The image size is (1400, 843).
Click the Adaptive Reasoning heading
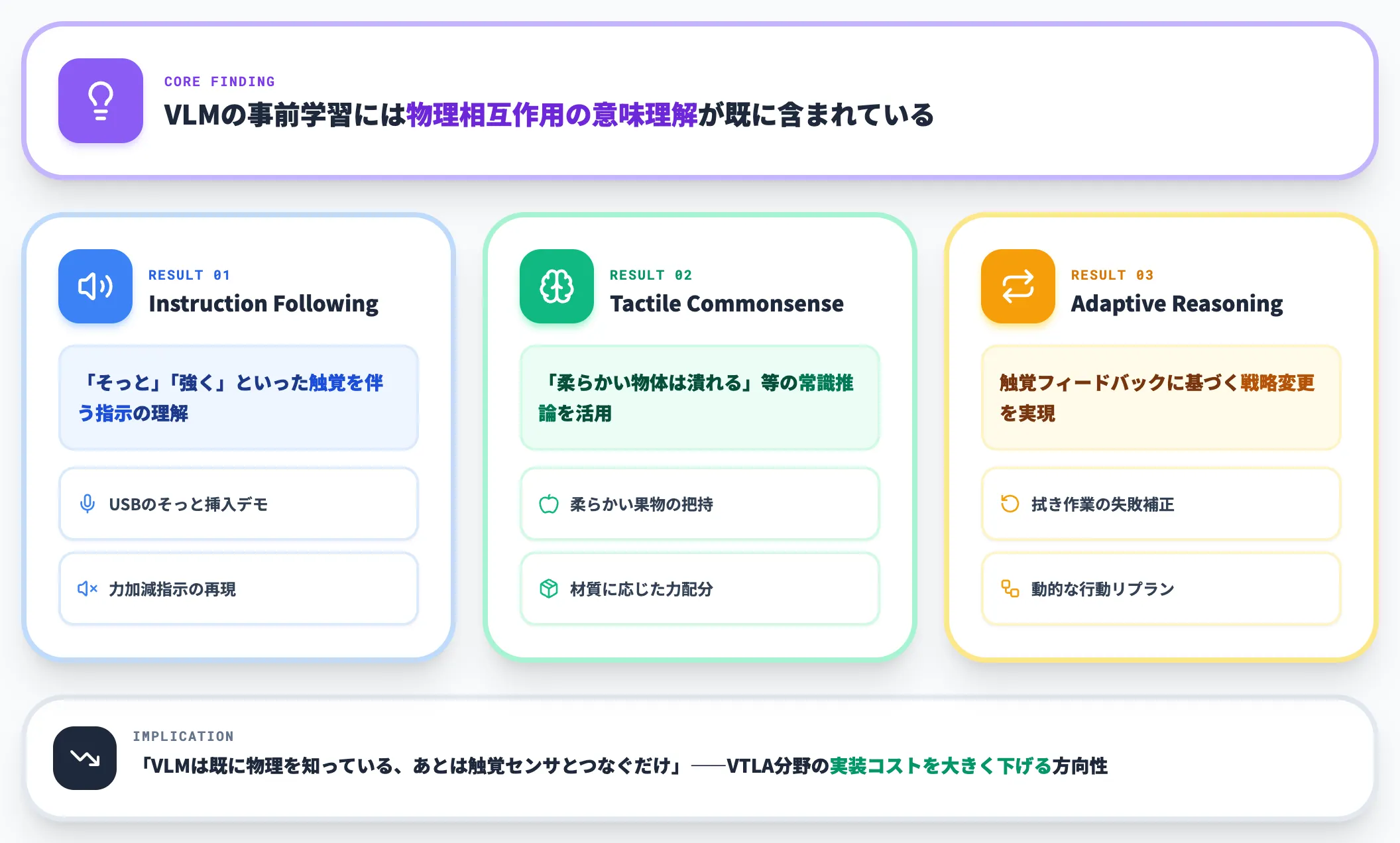[x=1177, y=304]
